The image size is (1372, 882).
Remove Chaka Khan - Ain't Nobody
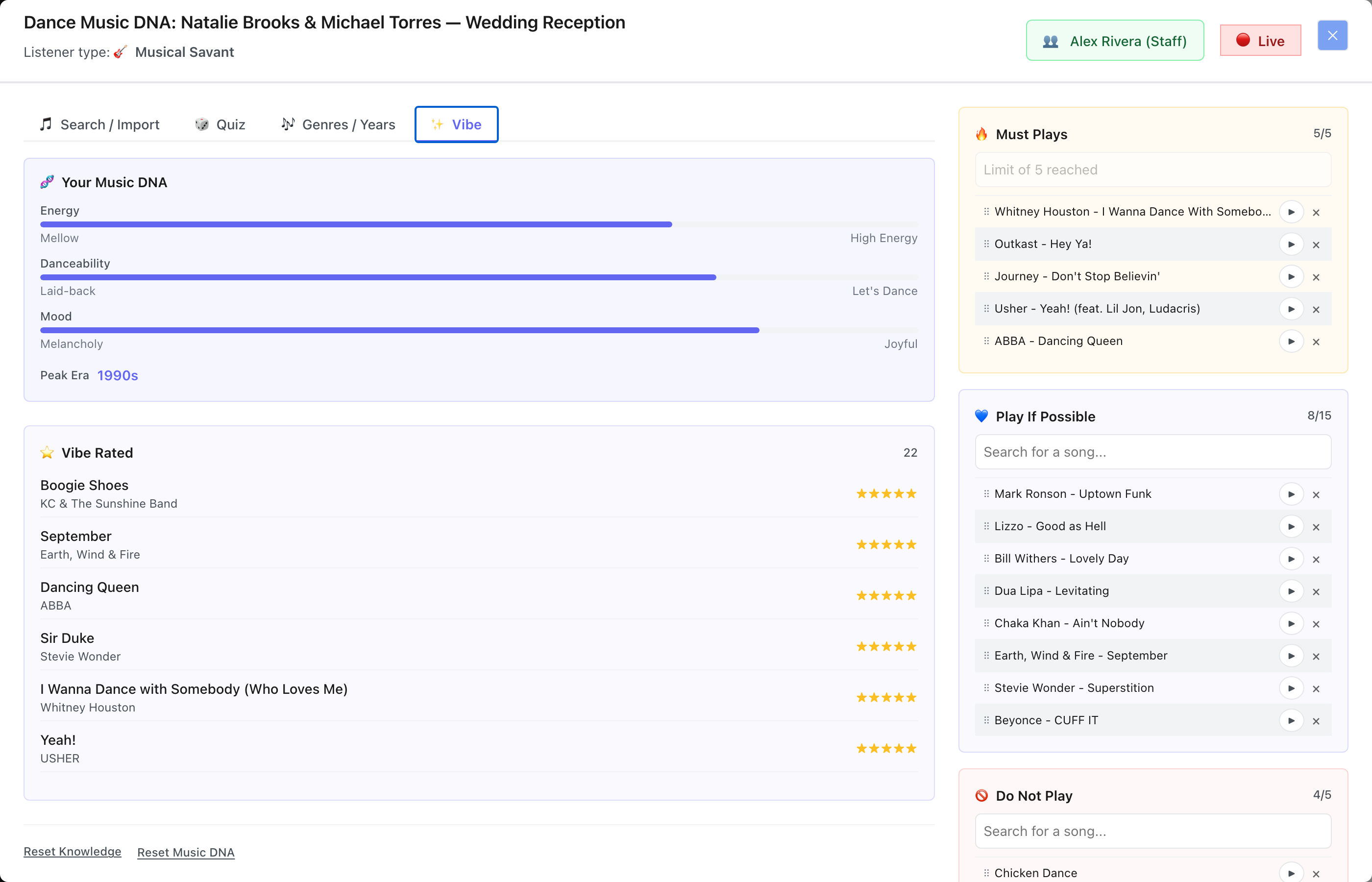click(1316, 624)
